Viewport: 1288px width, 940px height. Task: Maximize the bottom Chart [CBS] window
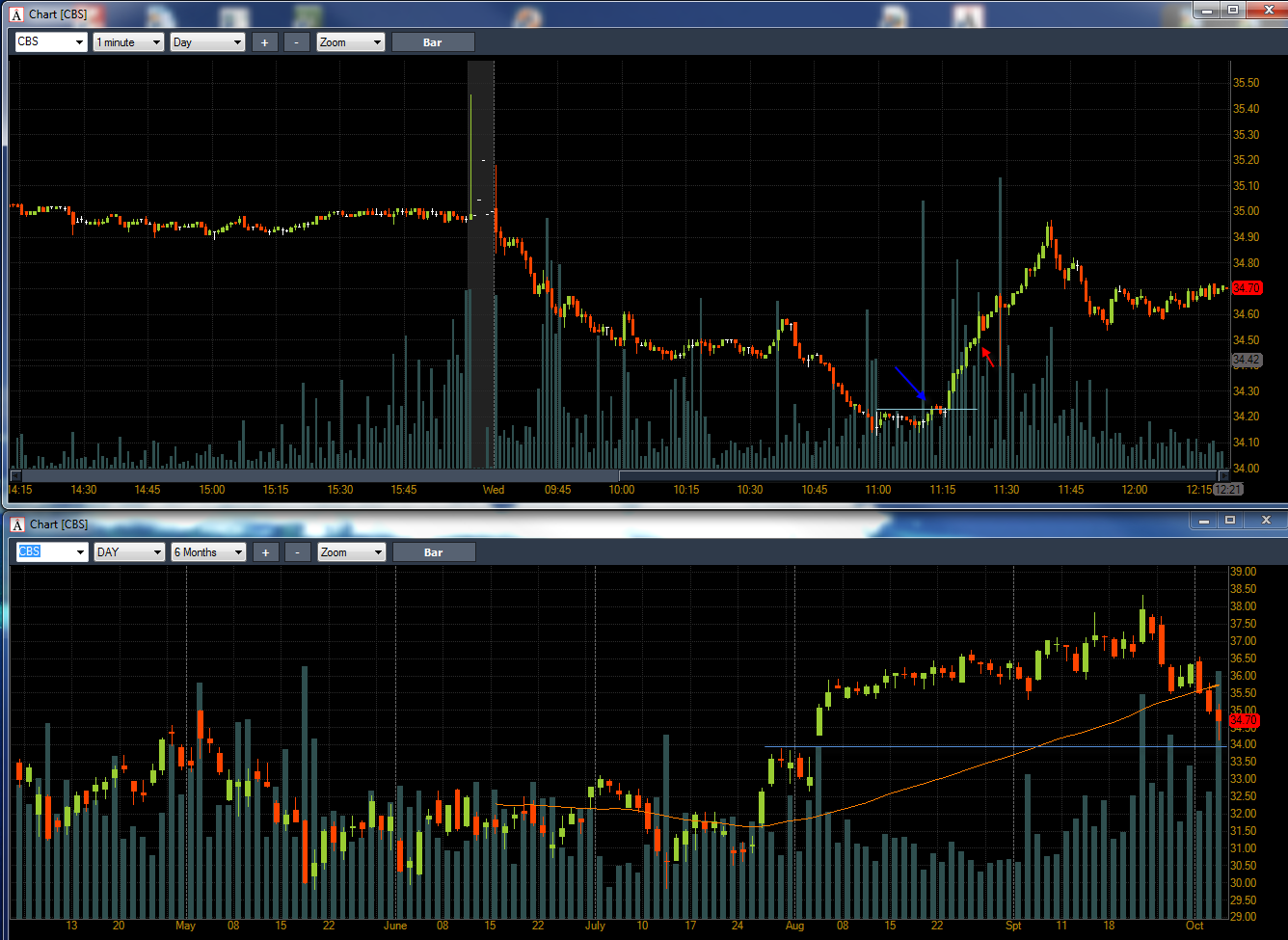1230,521
